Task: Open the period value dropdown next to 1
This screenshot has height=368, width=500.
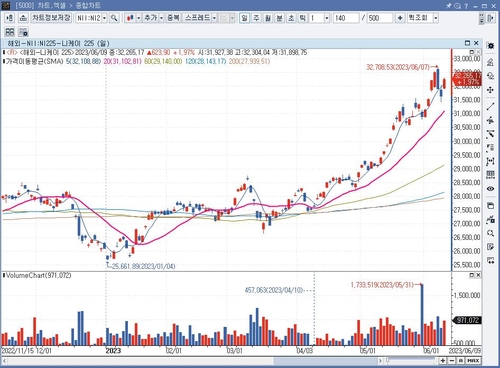Action: [x=327, y=18]
